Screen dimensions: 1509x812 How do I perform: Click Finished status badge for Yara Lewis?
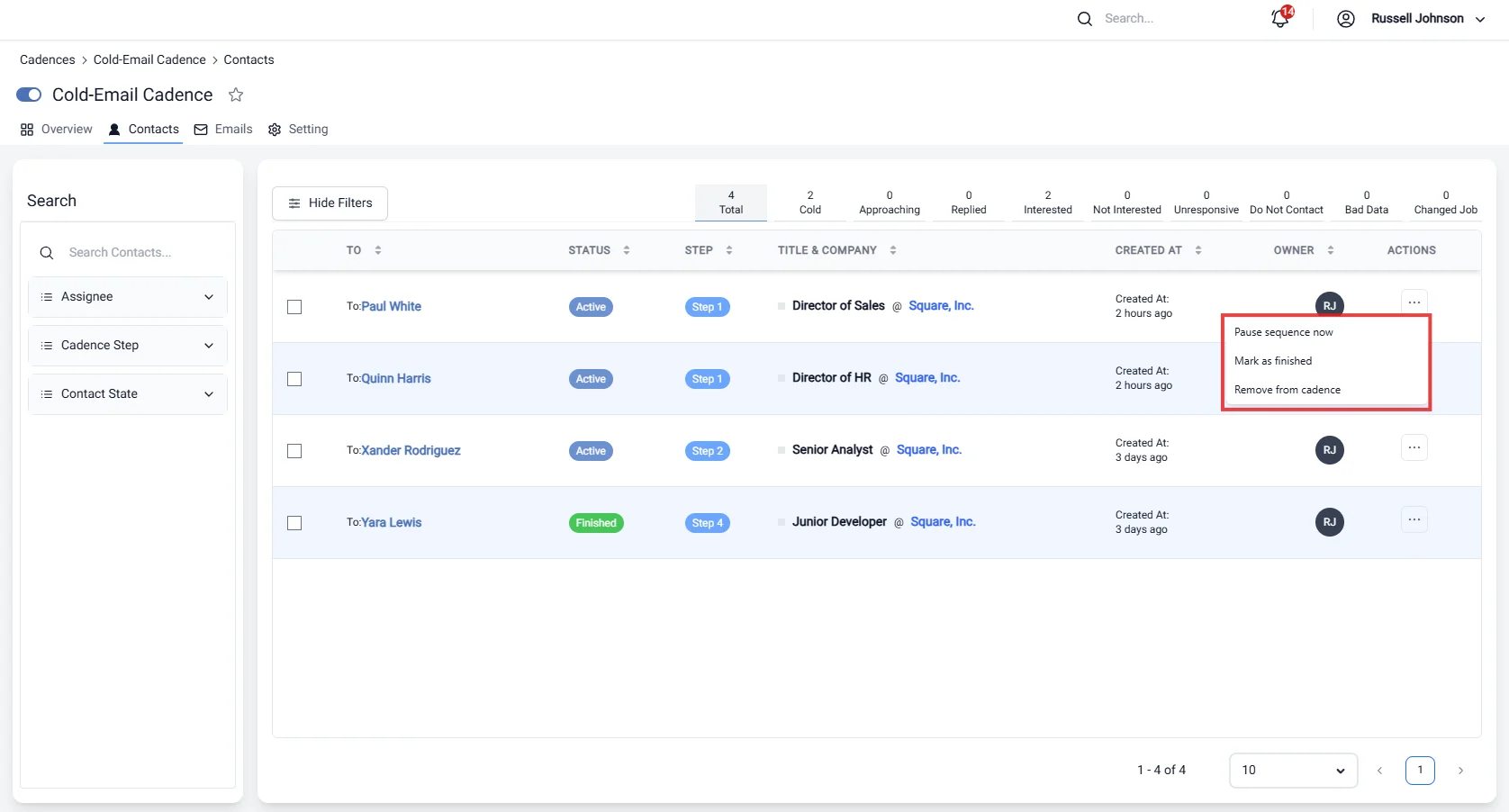tap(596, 523)
